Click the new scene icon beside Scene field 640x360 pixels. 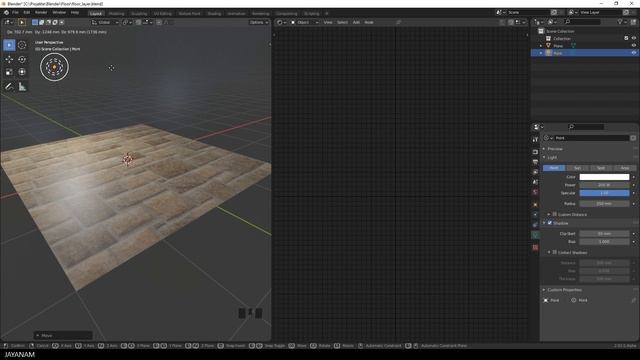pos(554,13)
